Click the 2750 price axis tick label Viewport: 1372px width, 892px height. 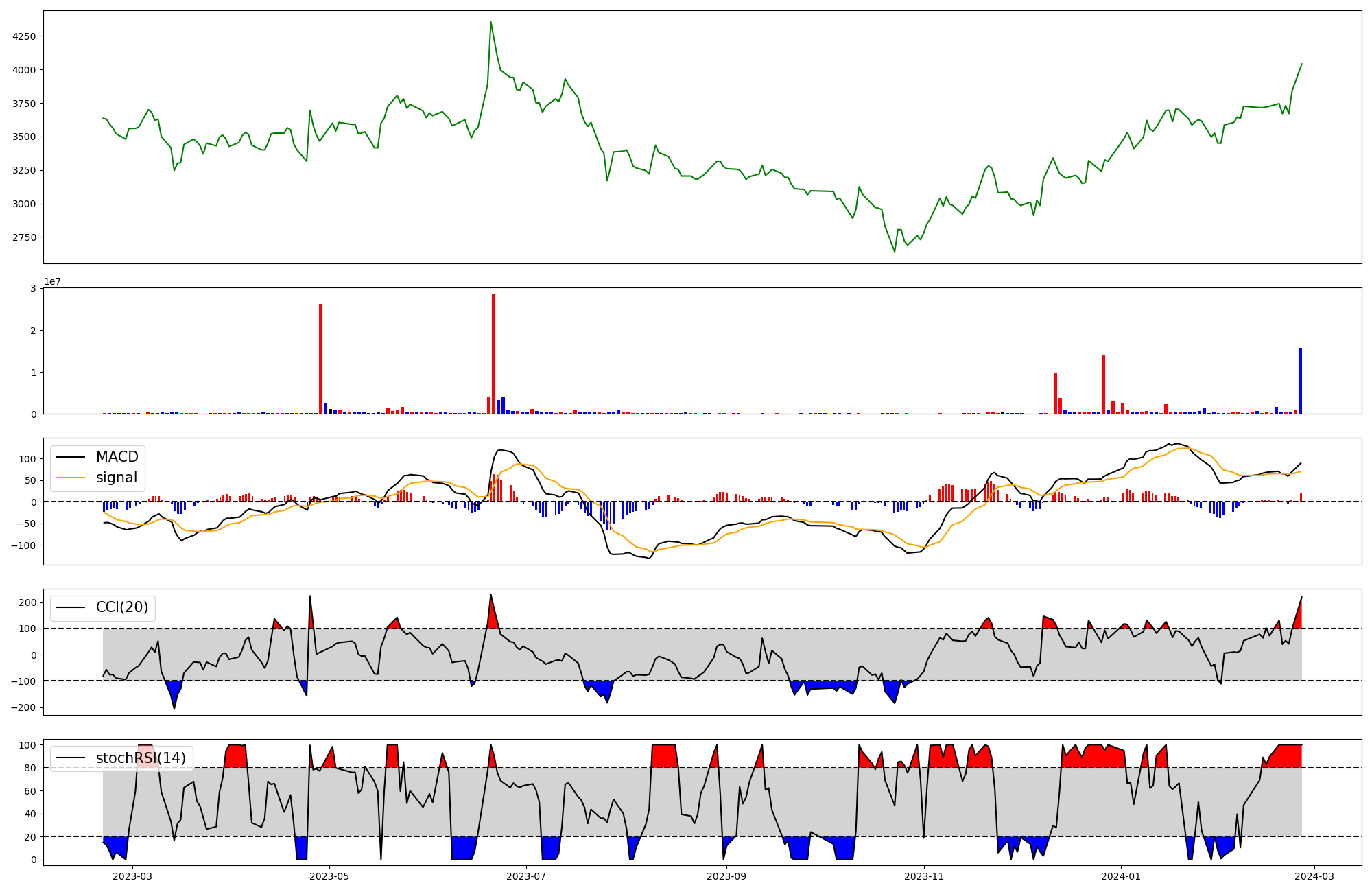tap(24, 237)
